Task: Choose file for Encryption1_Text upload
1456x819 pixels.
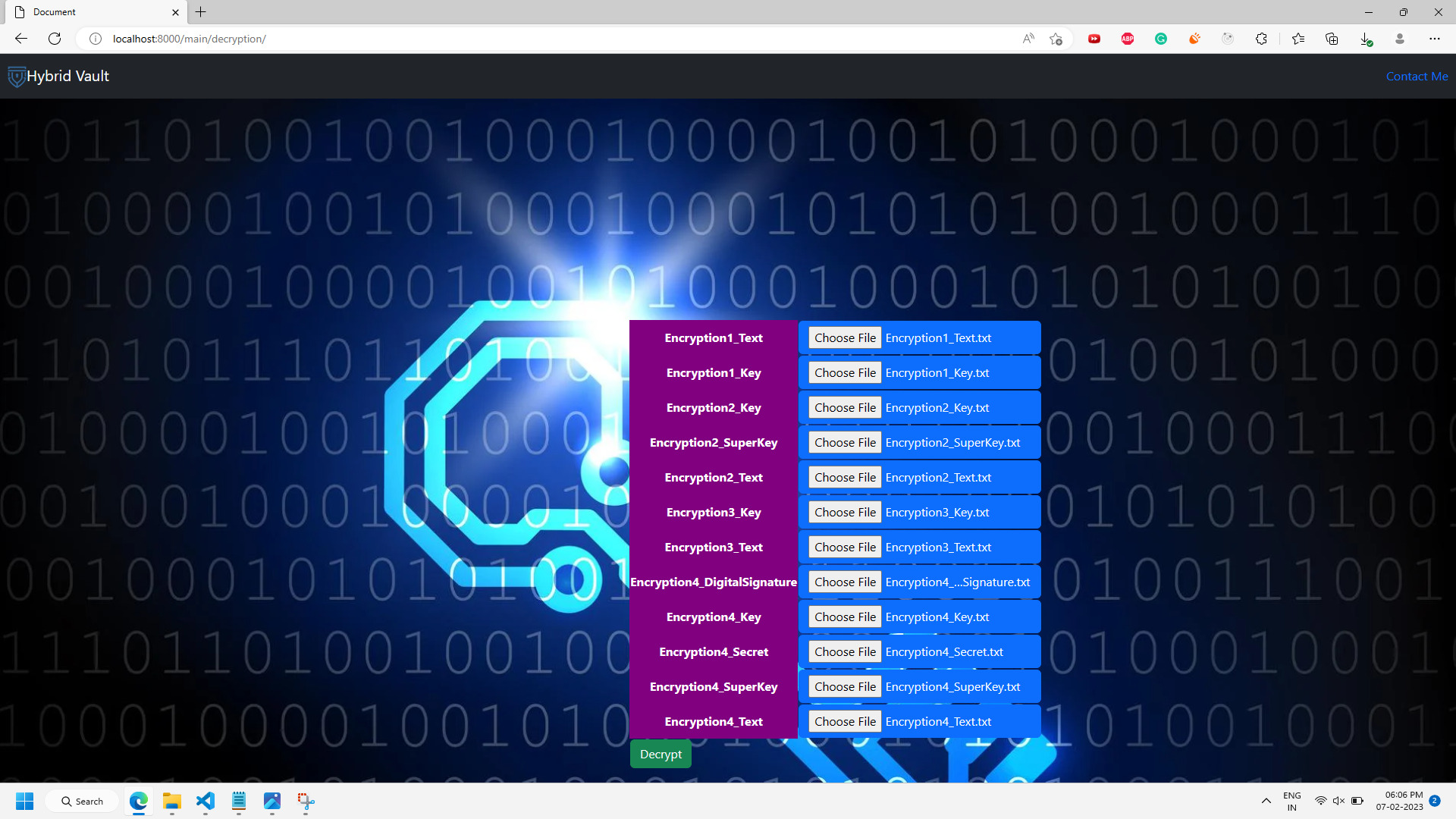Action: coord(843,337)
